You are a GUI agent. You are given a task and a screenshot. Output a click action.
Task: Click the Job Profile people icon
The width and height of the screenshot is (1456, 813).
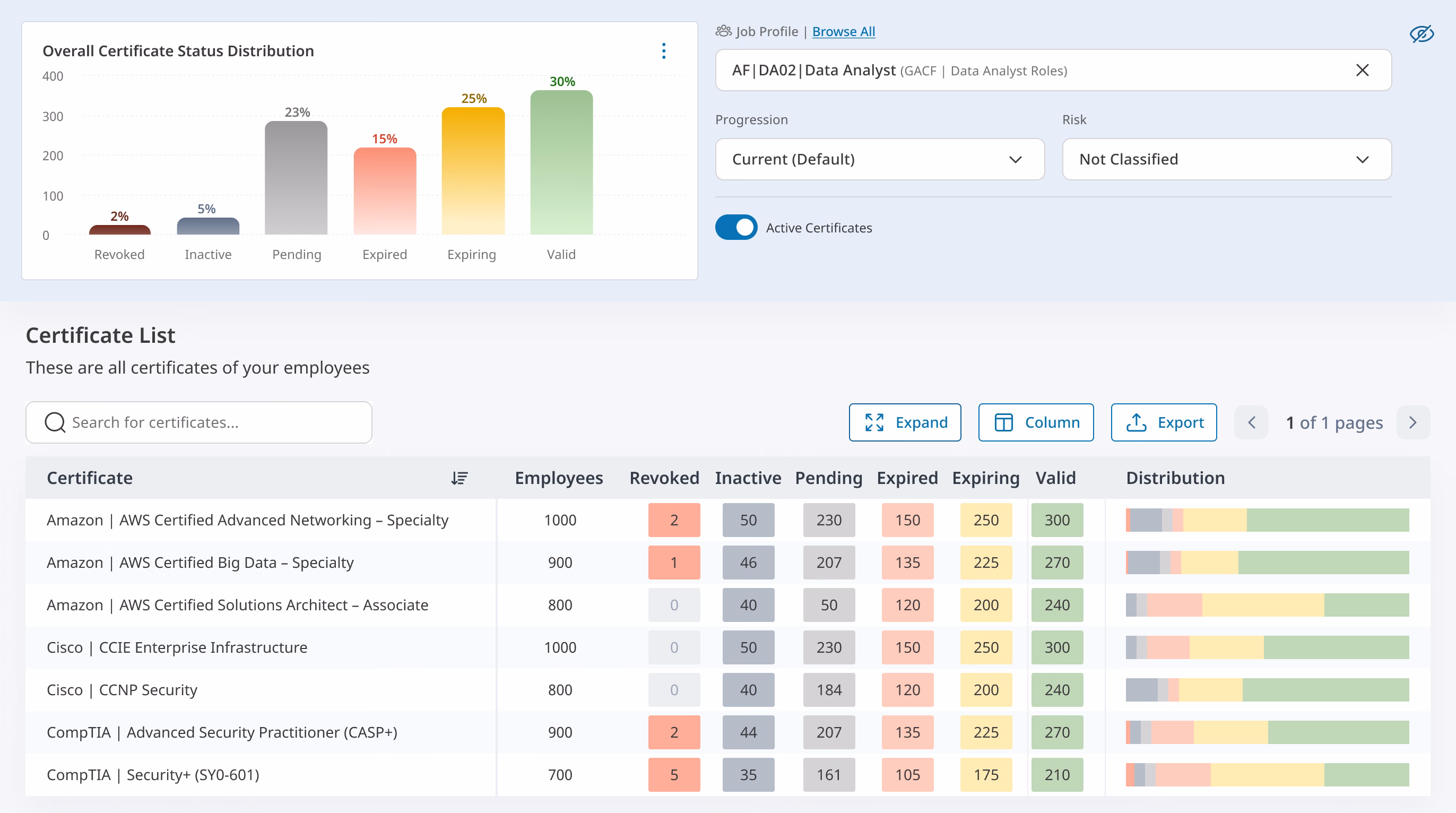coord(723,31)
